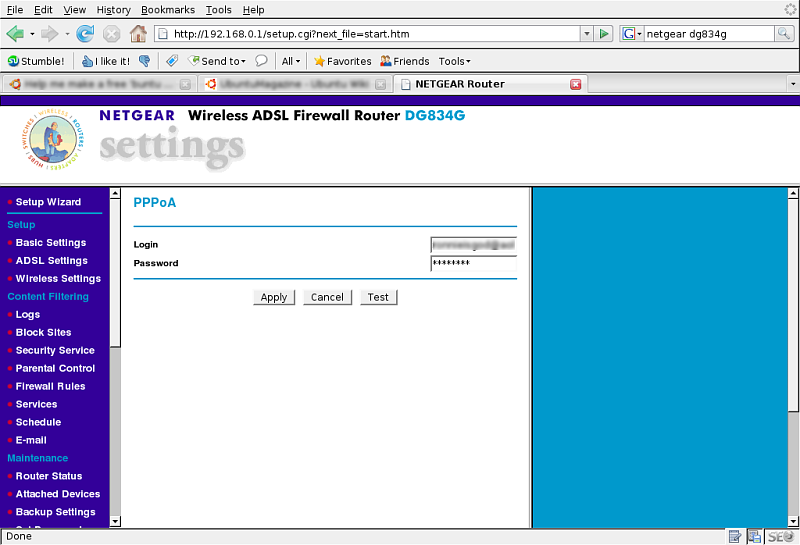Open Wireless Settings link
The image size is (800, 545).
tap(58, 279)
